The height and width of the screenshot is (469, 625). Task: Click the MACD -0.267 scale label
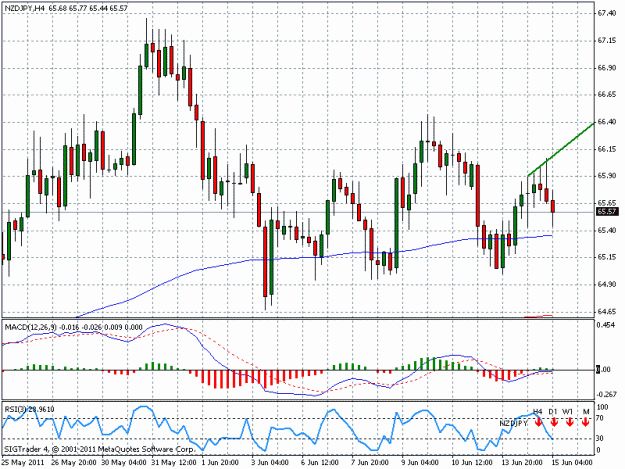606,394
